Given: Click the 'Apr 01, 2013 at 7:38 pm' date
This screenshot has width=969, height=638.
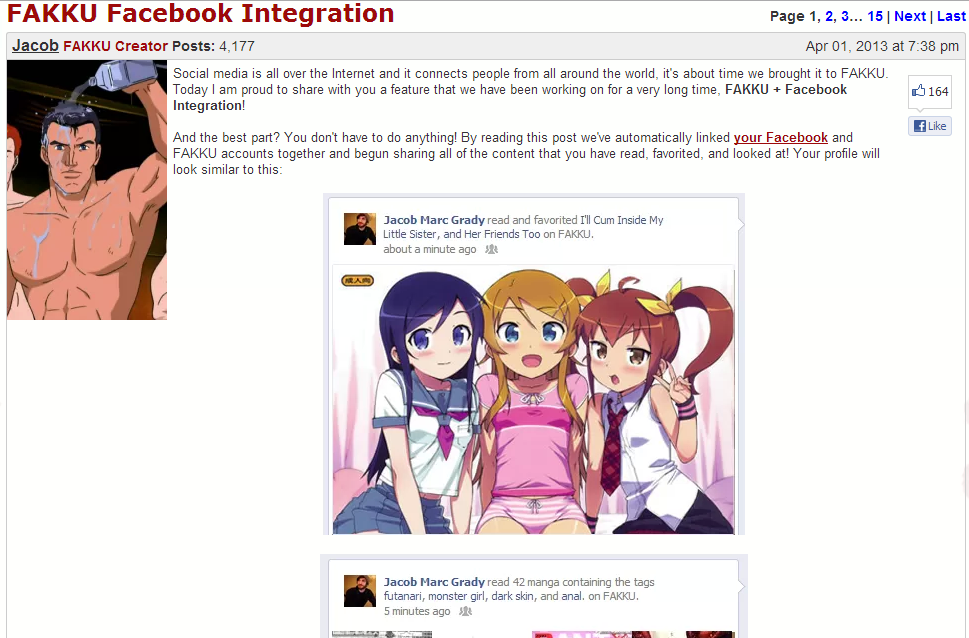Looking at the screenshot, I should (882, 46).
